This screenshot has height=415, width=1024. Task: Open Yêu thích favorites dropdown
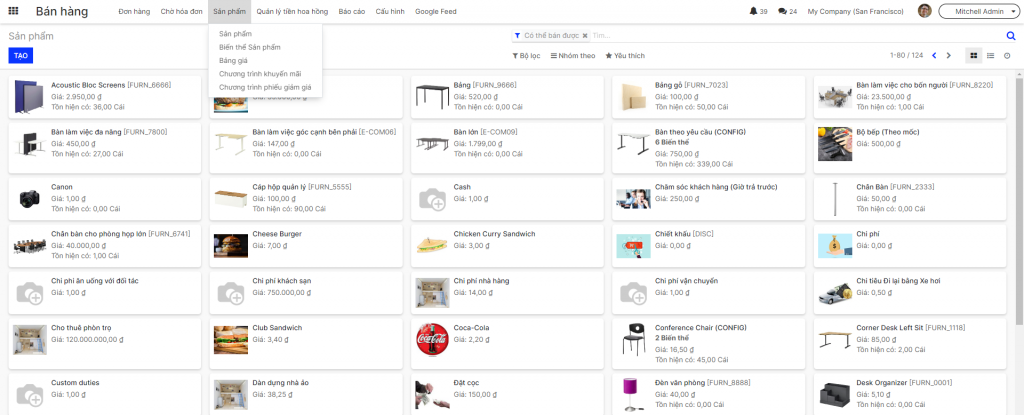pyautogui.click(x=625, y=56)
